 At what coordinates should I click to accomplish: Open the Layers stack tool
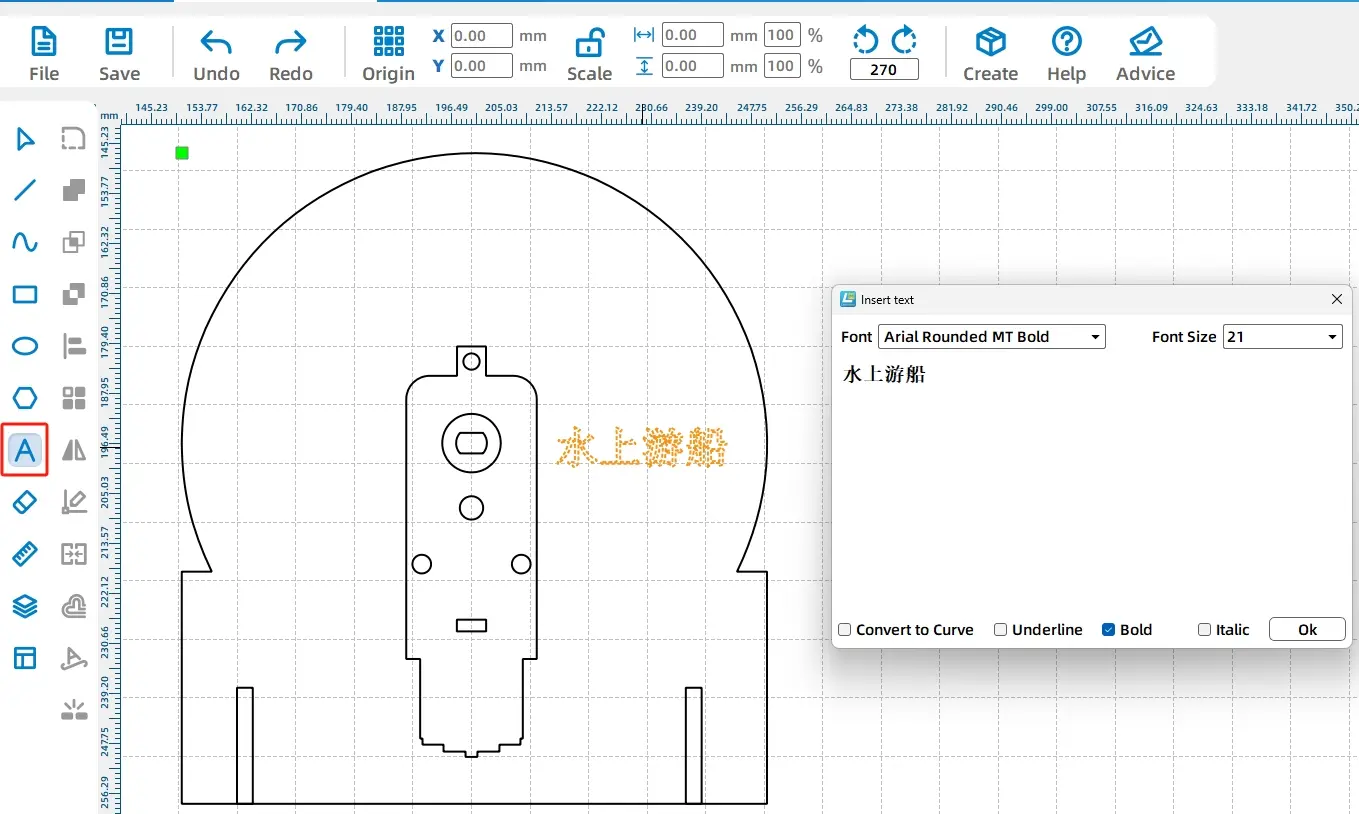(x=25, y=606)
